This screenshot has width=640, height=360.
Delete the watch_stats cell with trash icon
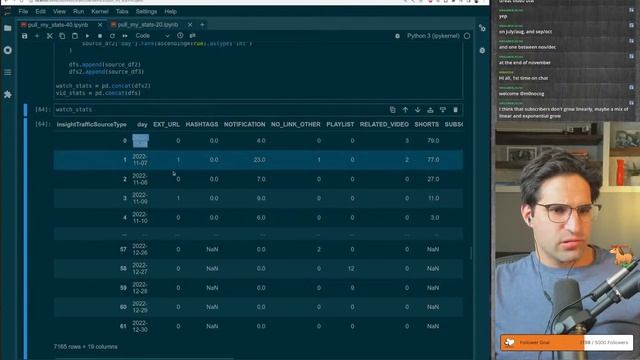(x=456, y=109)
